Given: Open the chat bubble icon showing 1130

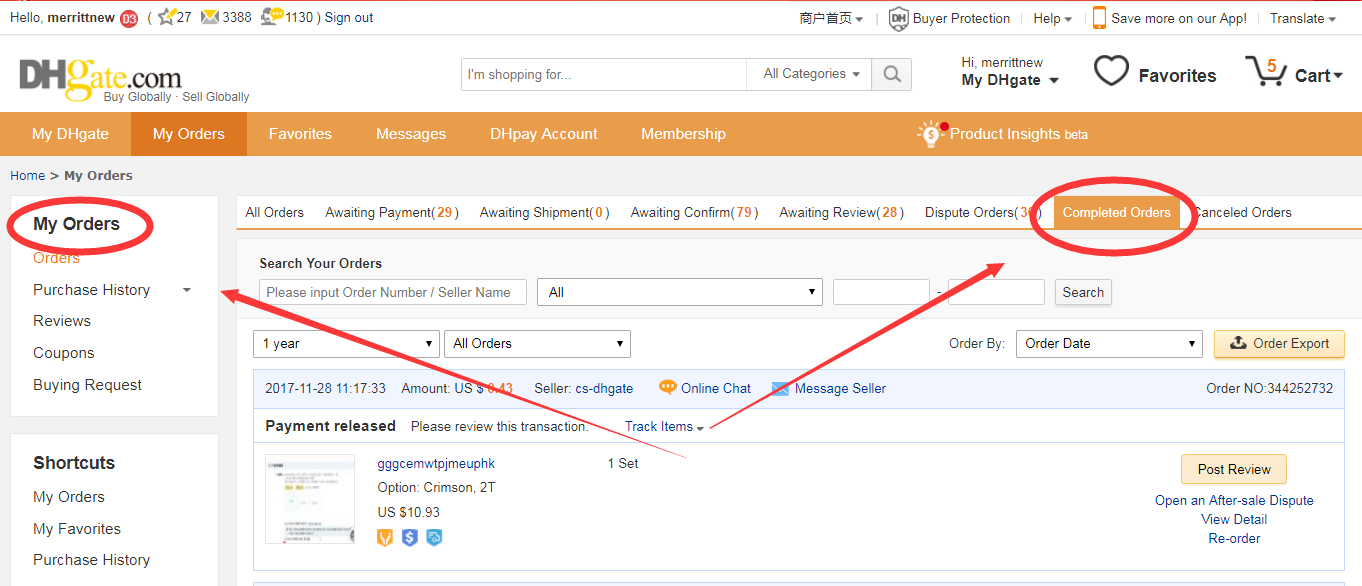Looking at the screenshot, I should [271, 17].
